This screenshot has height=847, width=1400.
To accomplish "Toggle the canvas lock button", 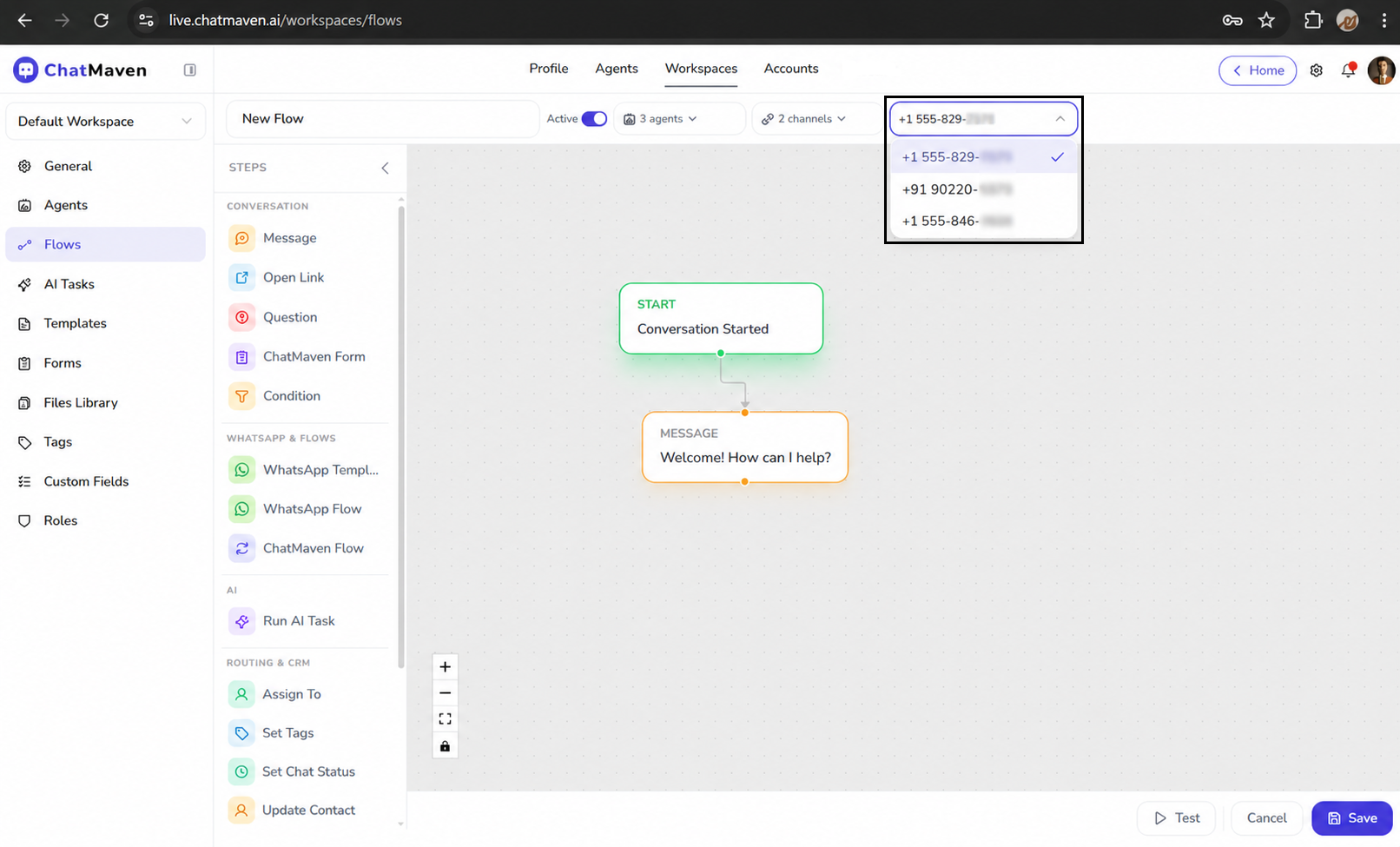I will click(x=445, y=746).
